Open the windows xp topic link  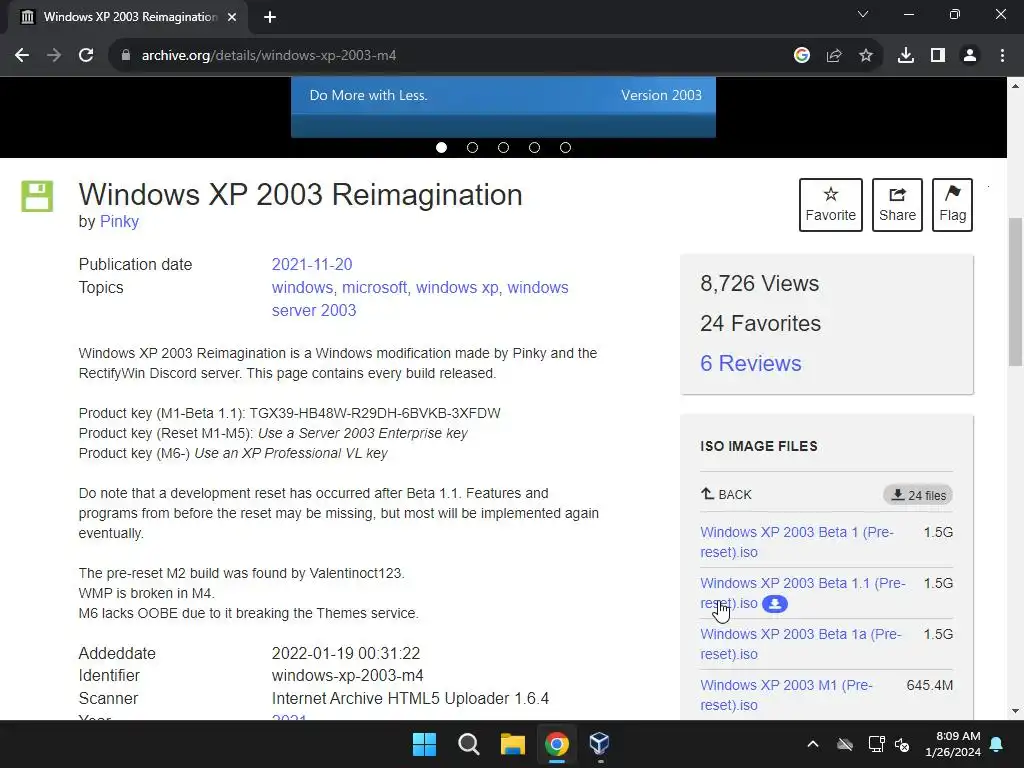point(457,287)
